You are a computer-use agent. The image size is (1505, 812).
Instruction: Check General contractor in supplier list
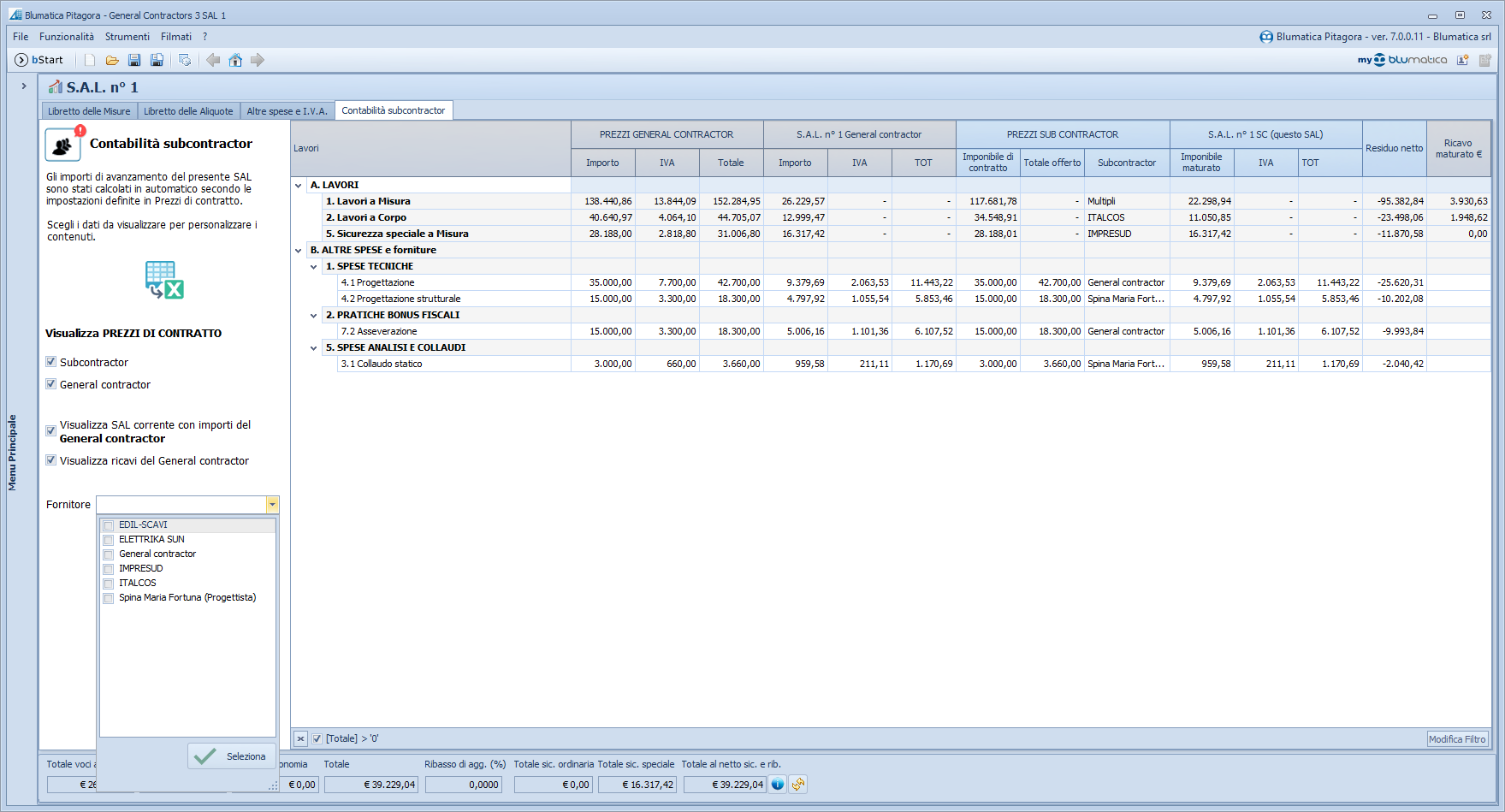pyautogui.click(x=109, y=554)
